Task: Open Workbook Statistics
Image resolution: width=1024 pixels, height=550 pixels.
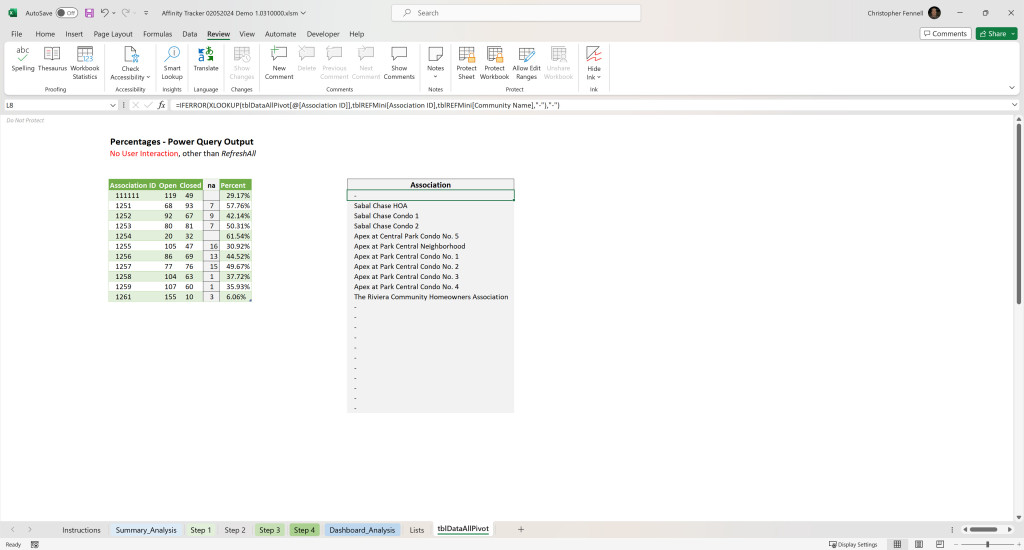Action: 85,63
